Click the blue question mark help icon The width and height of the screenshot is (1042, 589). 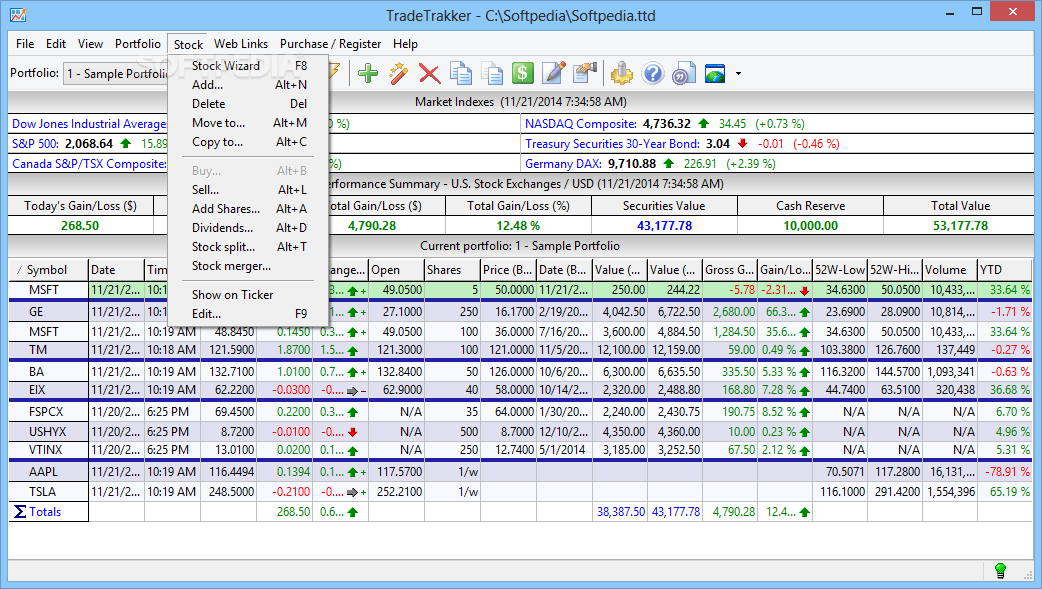(x=653, y=73)
